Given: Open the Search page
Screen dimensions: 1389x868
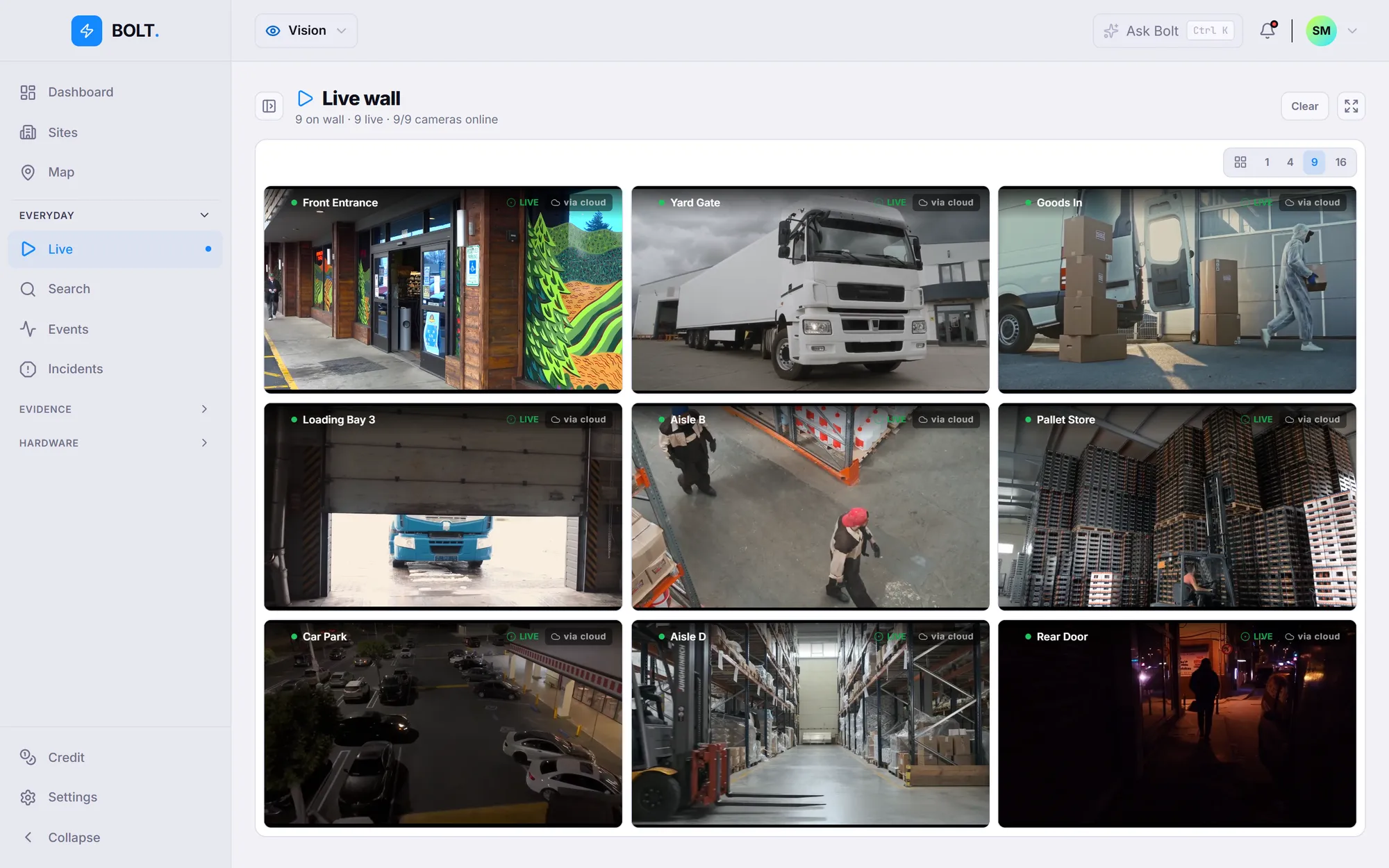Looking at the screenshot, I should pyautogui.click(x=115, y=289).
